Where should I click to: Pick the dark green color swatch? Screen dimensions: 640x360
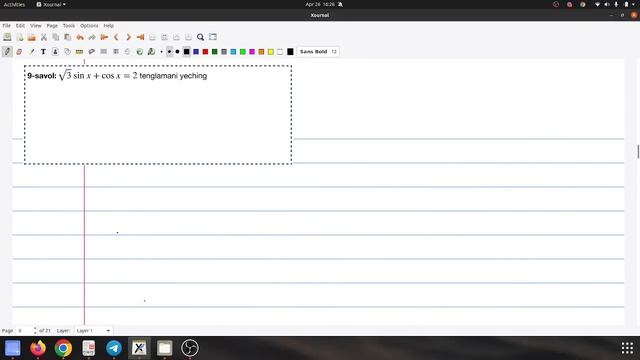[x=215, y=52]
